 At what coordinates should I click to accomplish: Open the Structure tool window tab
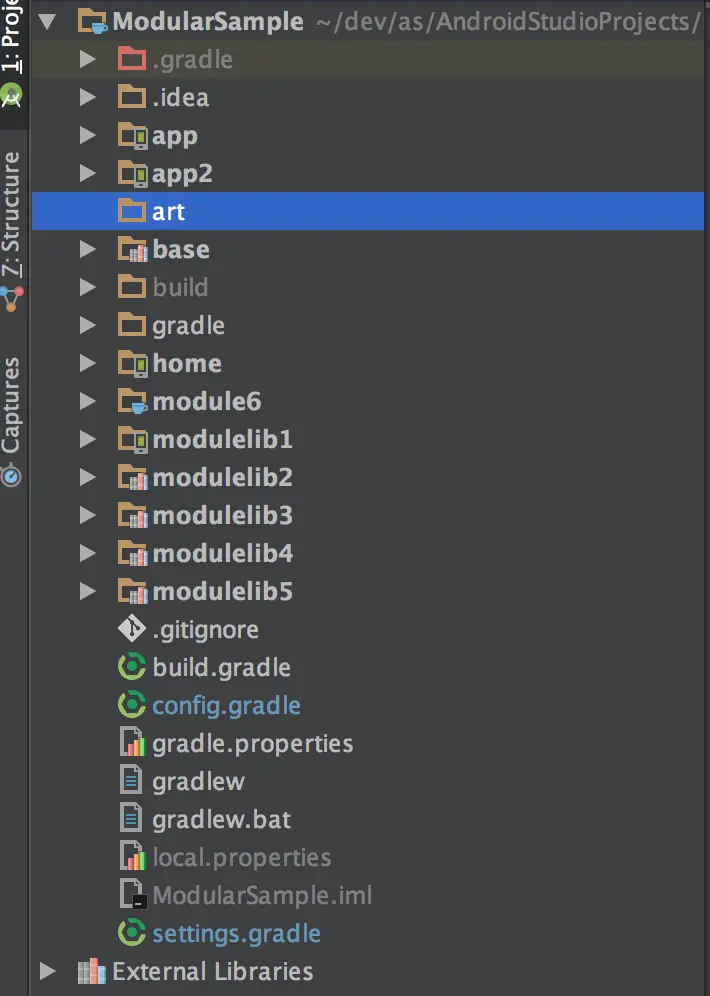[12, 213]
